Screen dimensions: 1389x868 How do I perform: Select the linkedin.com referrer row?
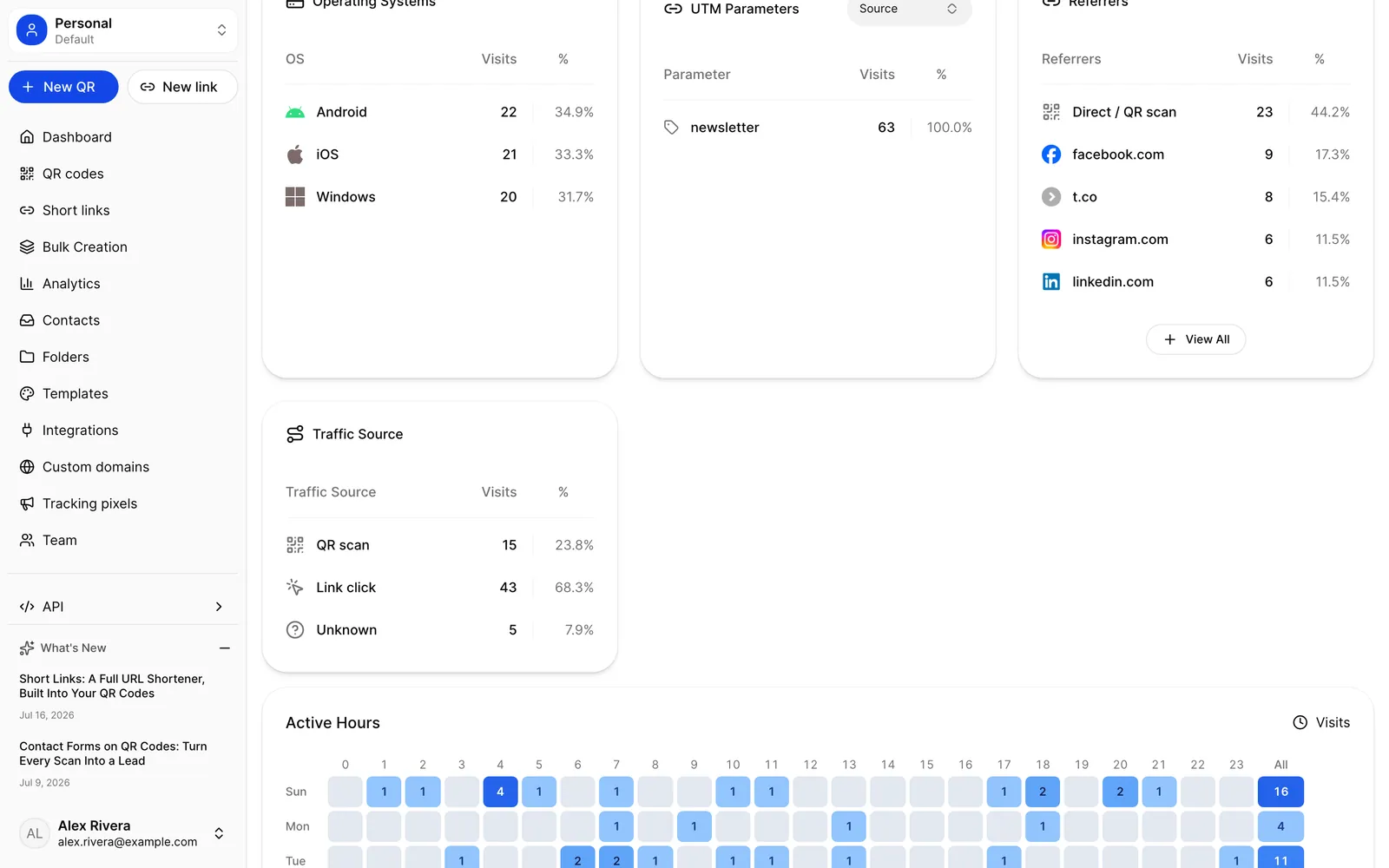point(1195,282)
